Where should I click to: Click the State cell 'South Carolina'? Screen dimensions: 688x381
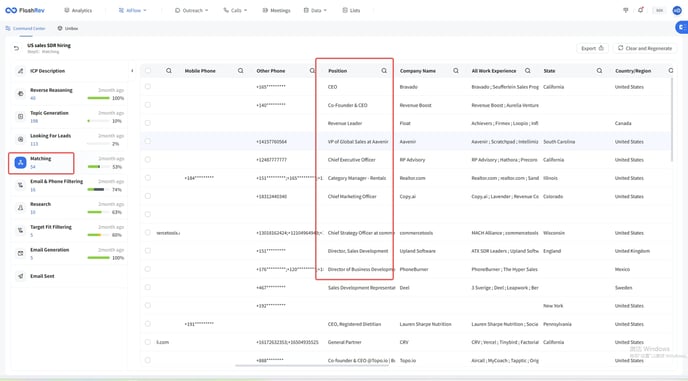(559, 142)
